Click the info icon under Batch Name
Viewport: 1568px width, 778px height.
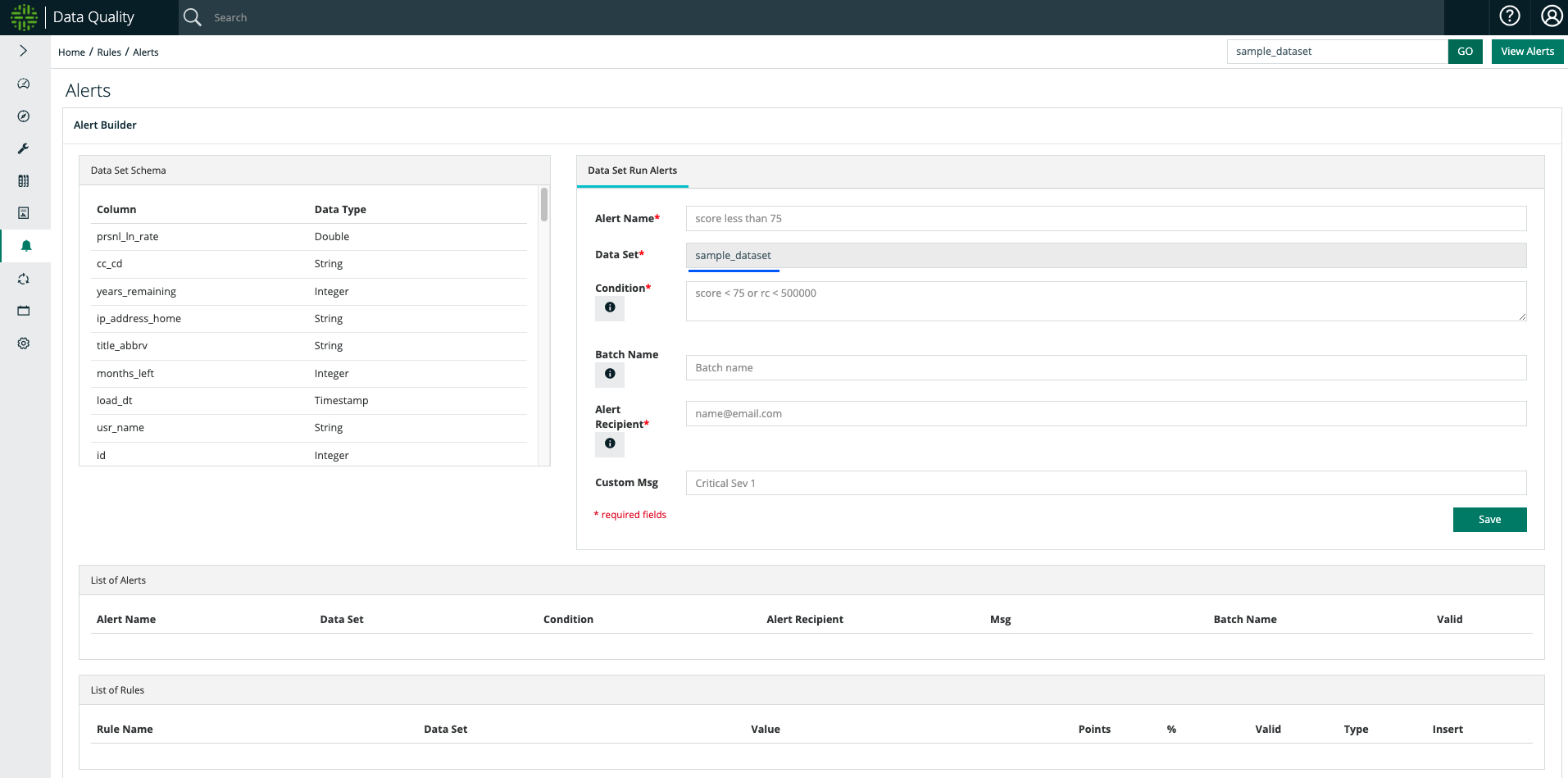(610, 374)
